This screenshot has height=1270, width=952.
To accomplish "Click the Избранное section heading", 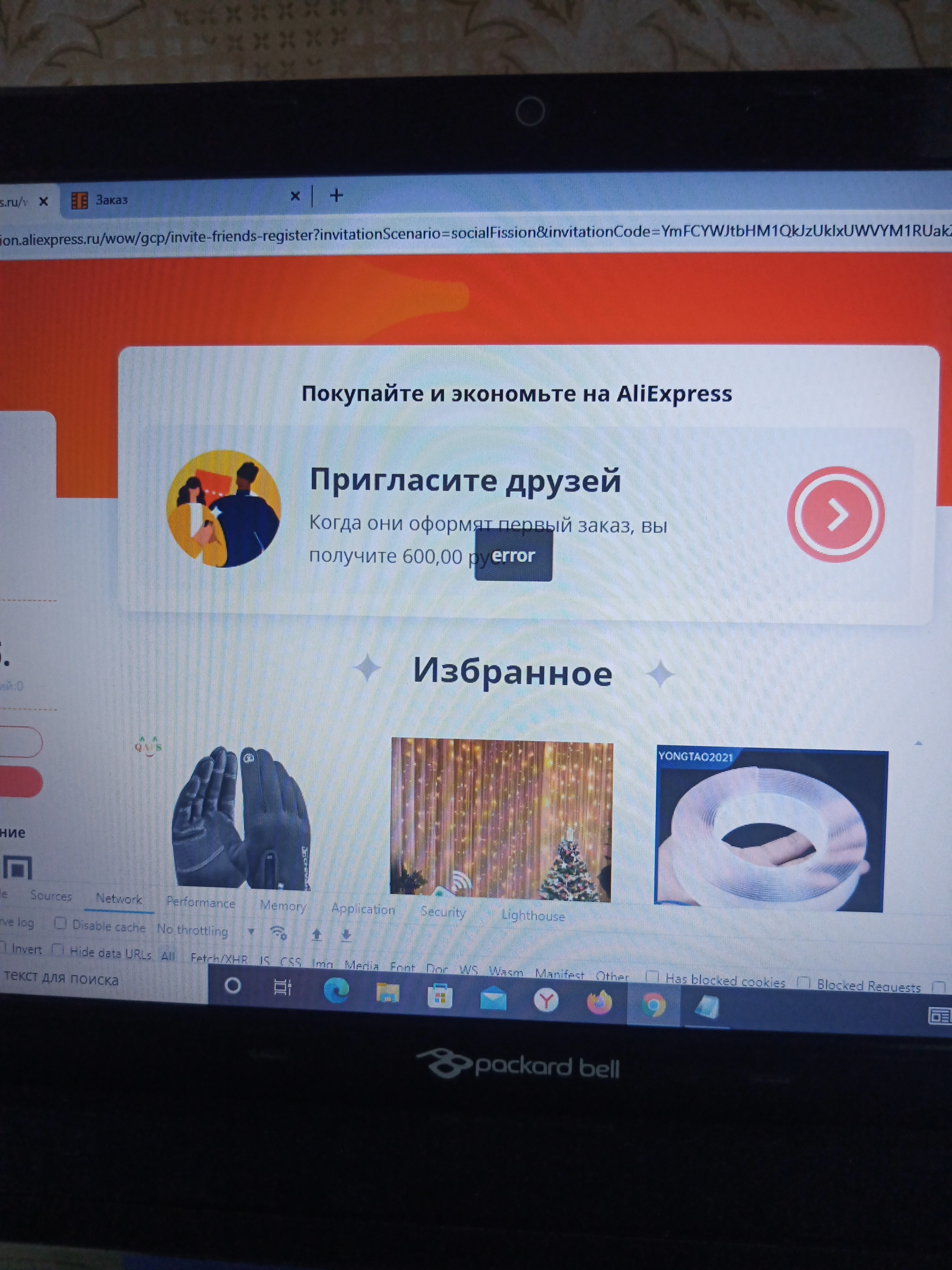I will coord(512,672).
